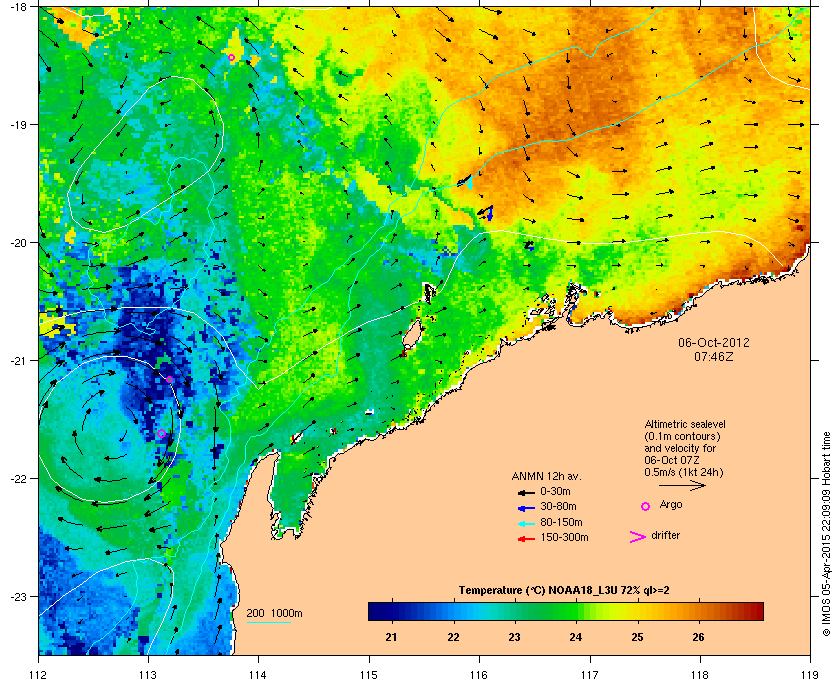Screen dimensions: 840x680
Task: Click the time label 07:46Z
Action: [x=714, y=356]
